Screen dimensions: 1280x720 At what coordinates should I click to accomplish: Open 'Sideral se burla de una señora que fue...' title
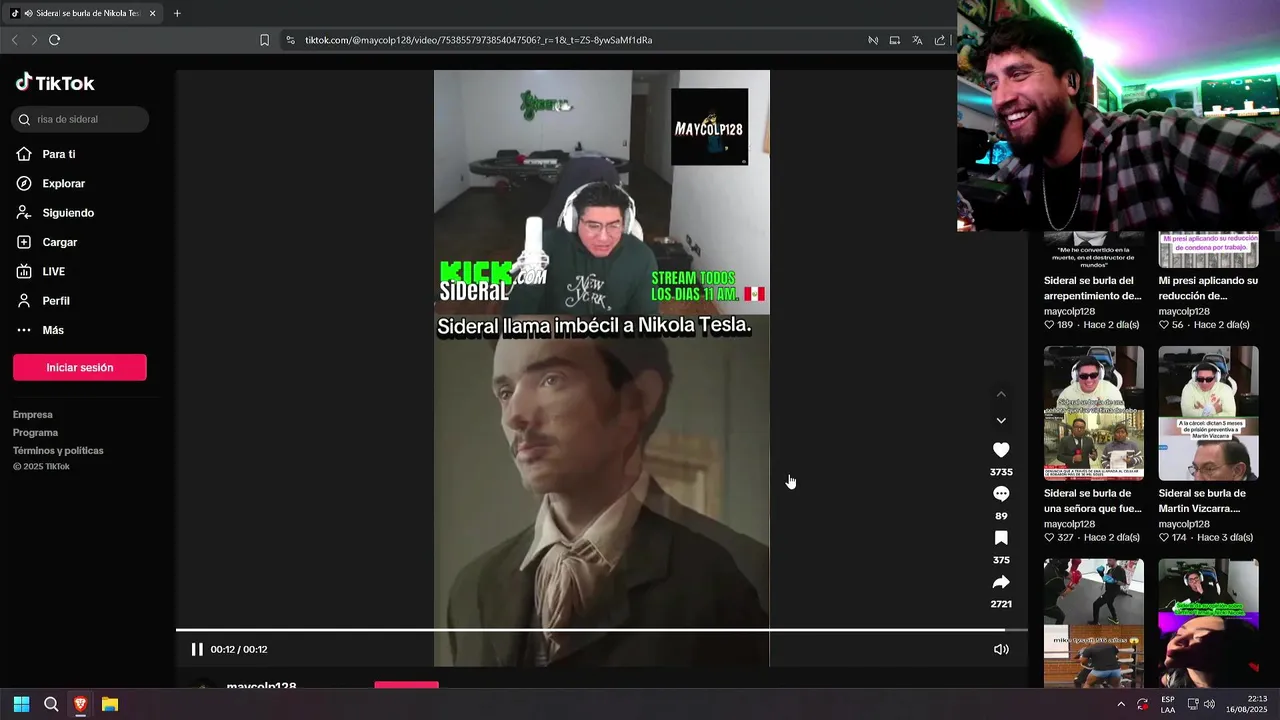(1093, 501)
